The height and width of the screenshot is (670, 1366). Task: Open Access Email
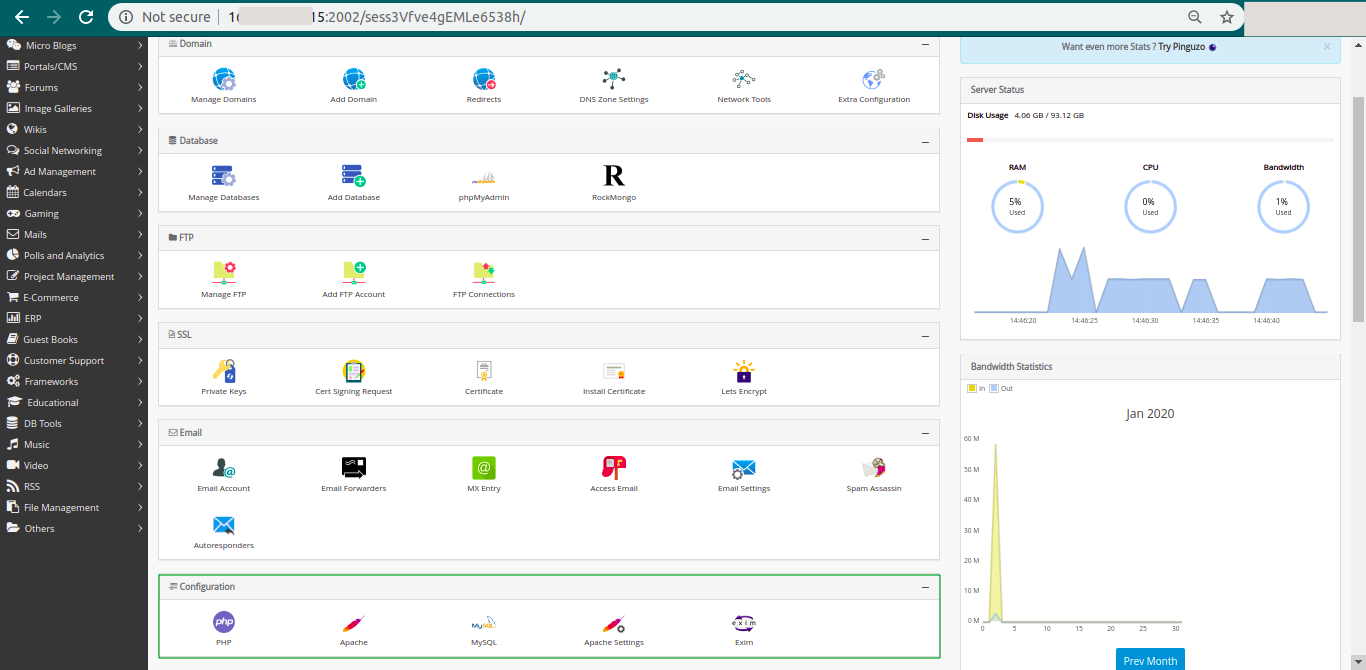[x=614, y=467]
